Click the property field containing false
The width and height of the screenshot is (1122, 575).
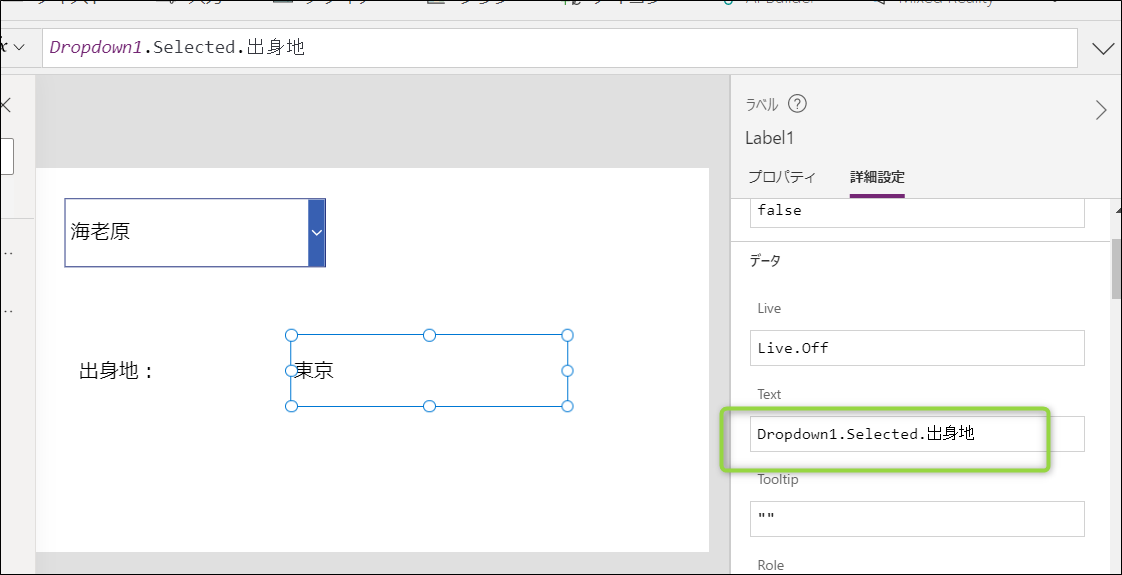(917, 213)
